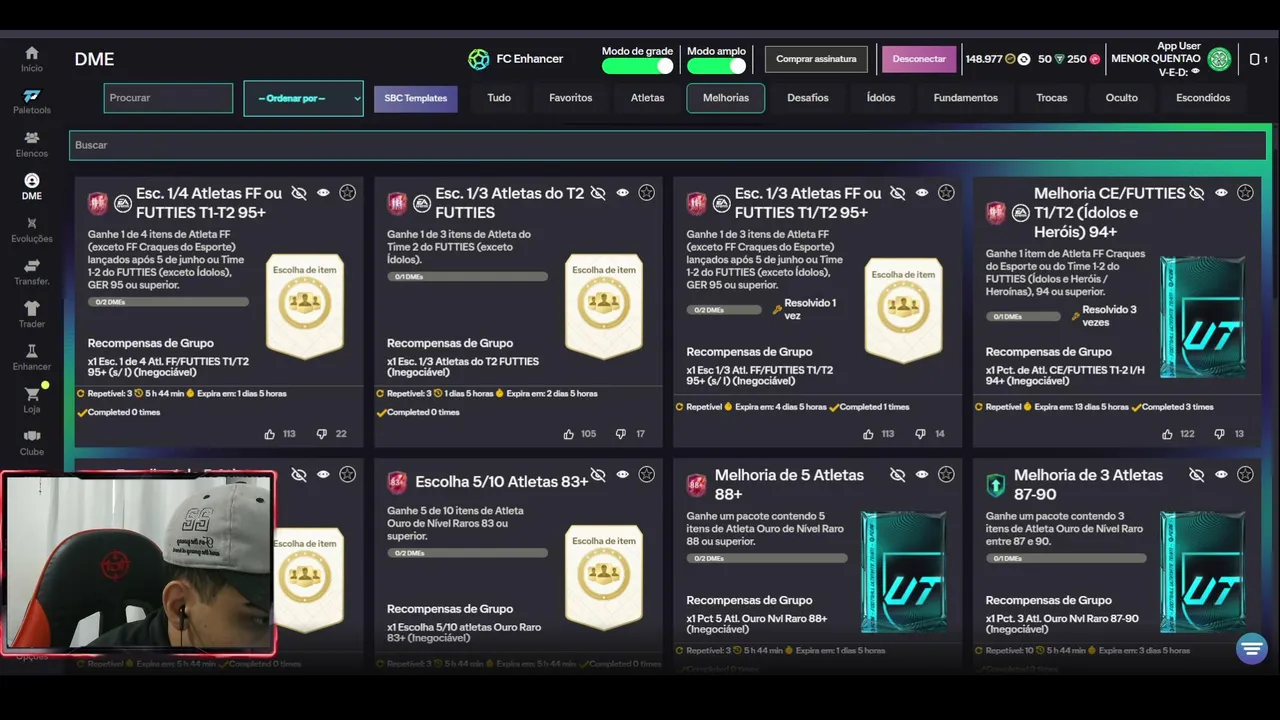Switch to the Tudo tab
Viewport: 1280px width, 720px height.
tap(499, 98)
